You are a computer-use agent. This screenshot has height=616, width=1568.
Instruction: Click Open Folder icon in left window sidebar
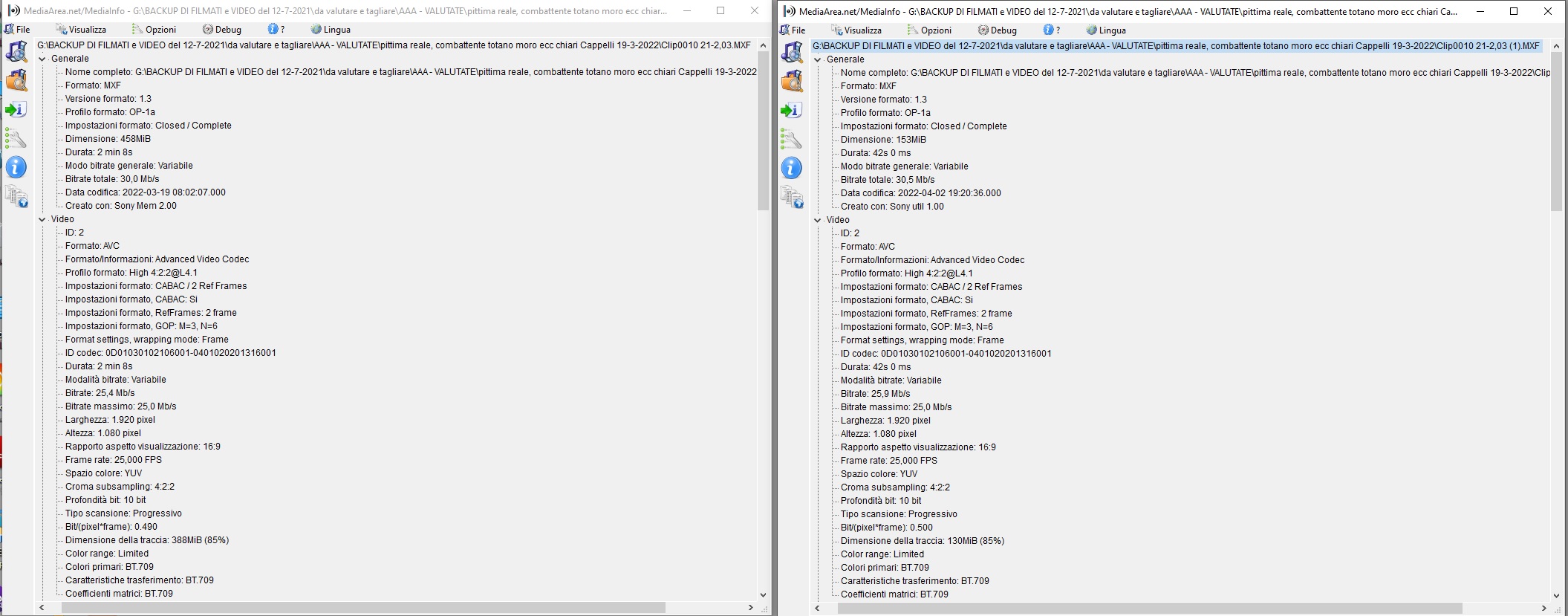(16, 80)
